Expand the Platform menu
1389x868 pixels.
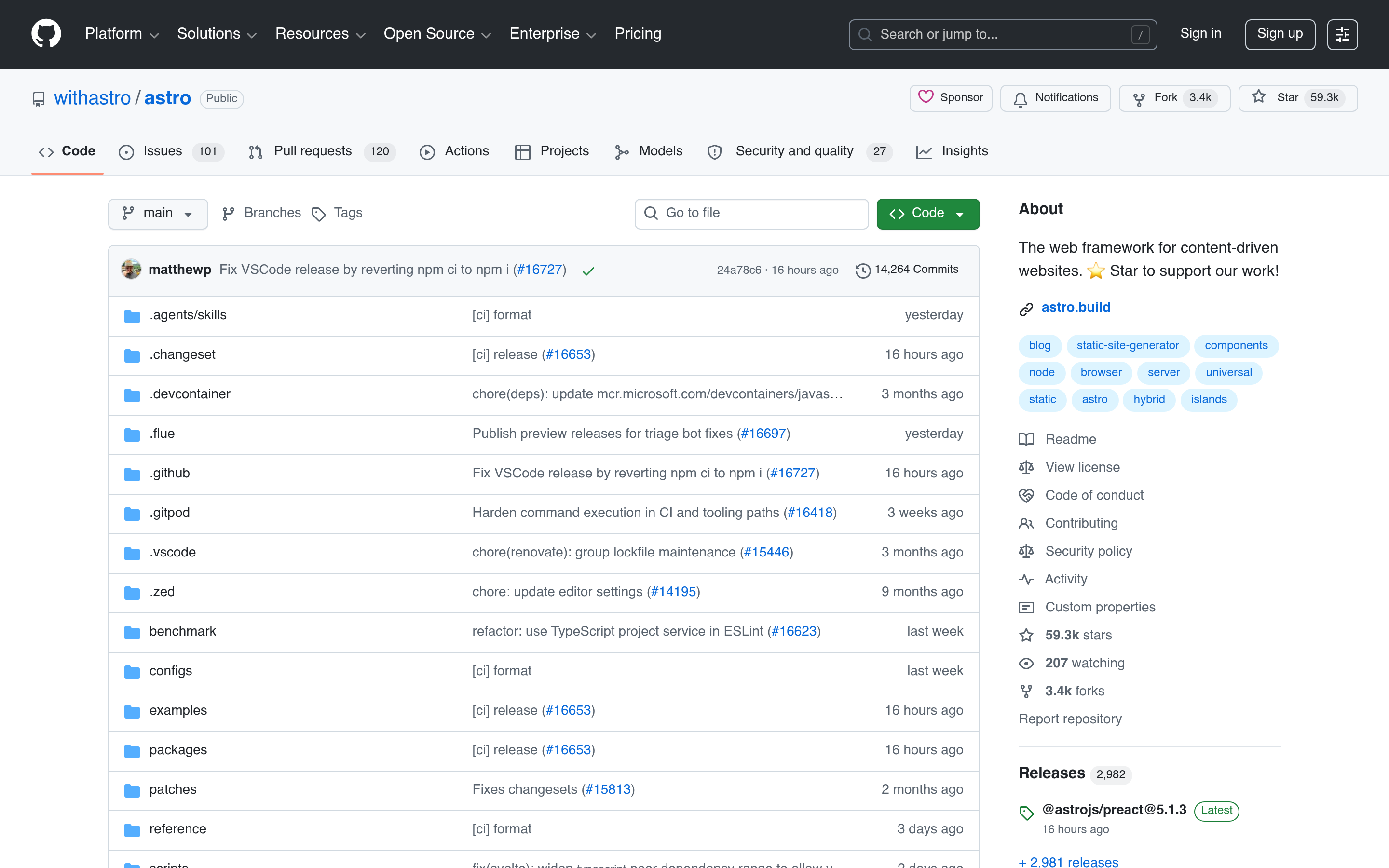122,34
